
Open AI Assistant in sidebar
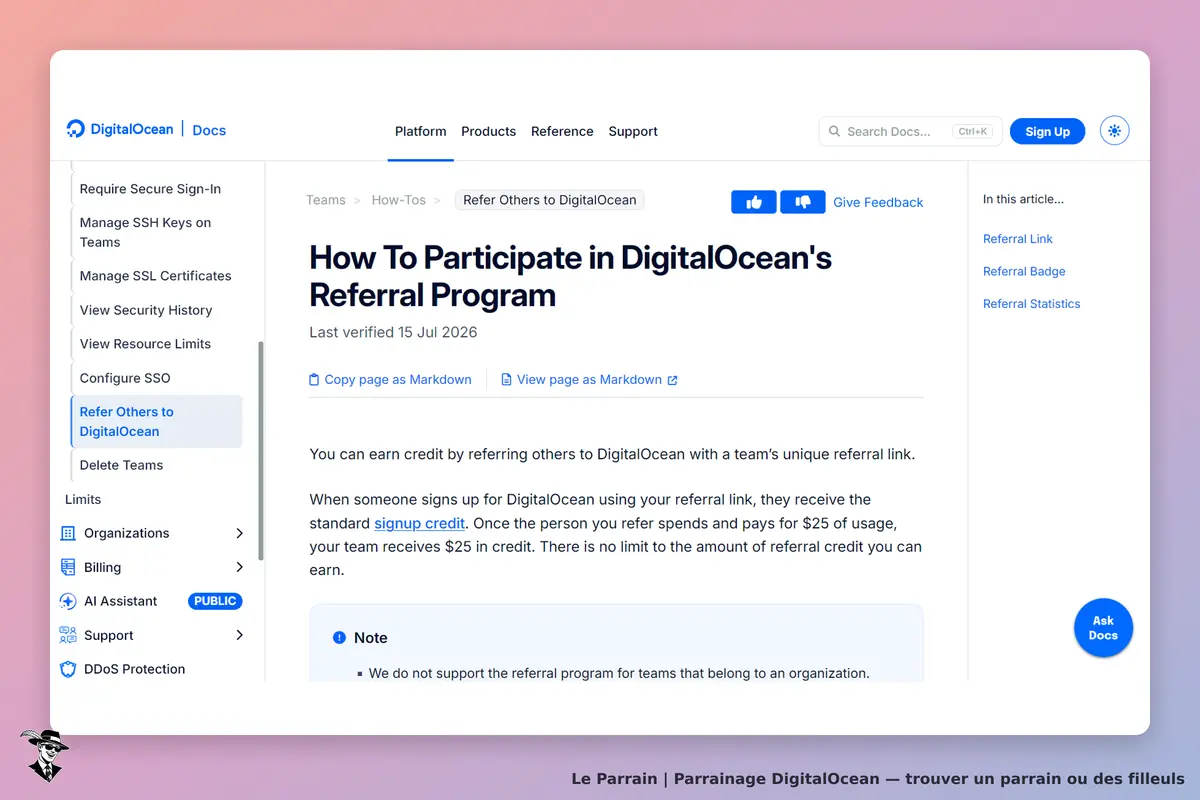121,601
